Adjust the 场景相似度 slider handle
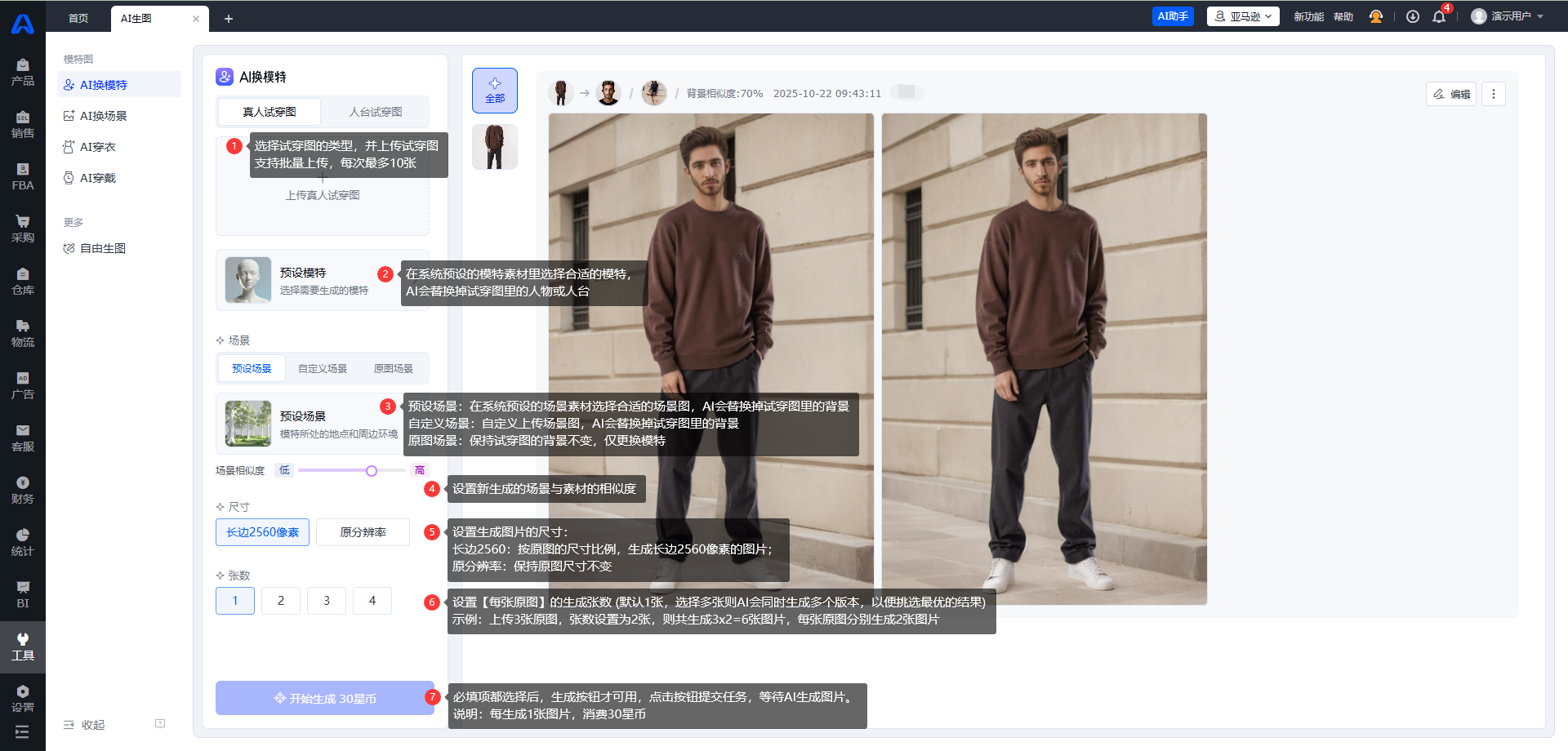1568x751 pixels. coord(372,471)
